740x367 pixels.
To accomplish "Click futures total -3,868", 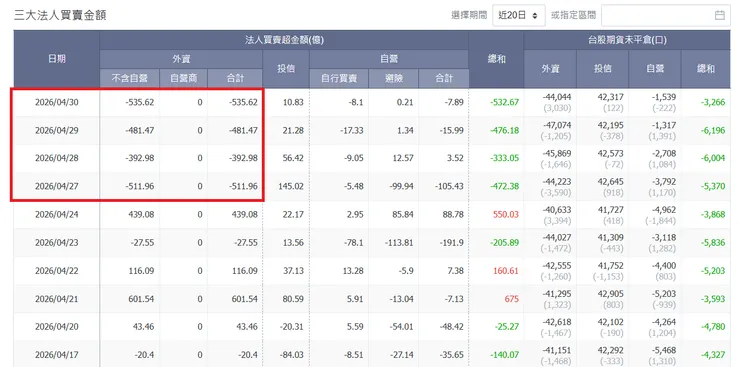I will click(x=713, y=214).
